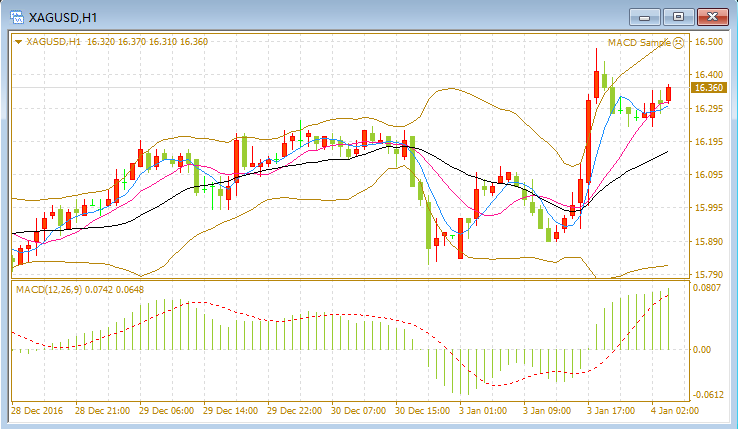This screenshot has height=429, width=738.
Task: Expand the XAGUSD,H1 chart header triangle
Action: pos(18,42)
